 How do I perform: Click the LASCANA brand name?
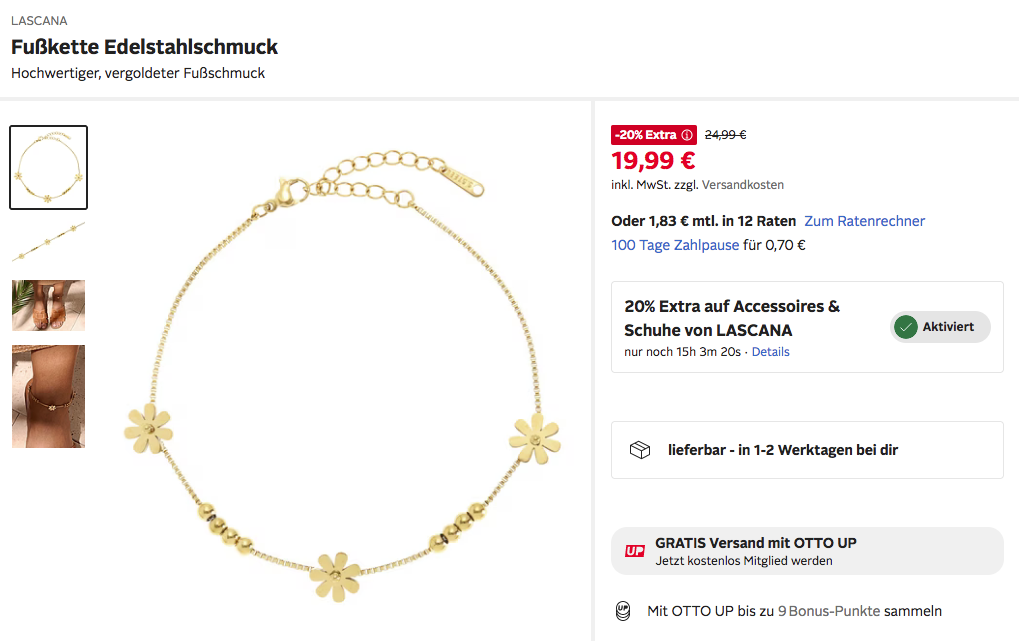pos(39,20)
